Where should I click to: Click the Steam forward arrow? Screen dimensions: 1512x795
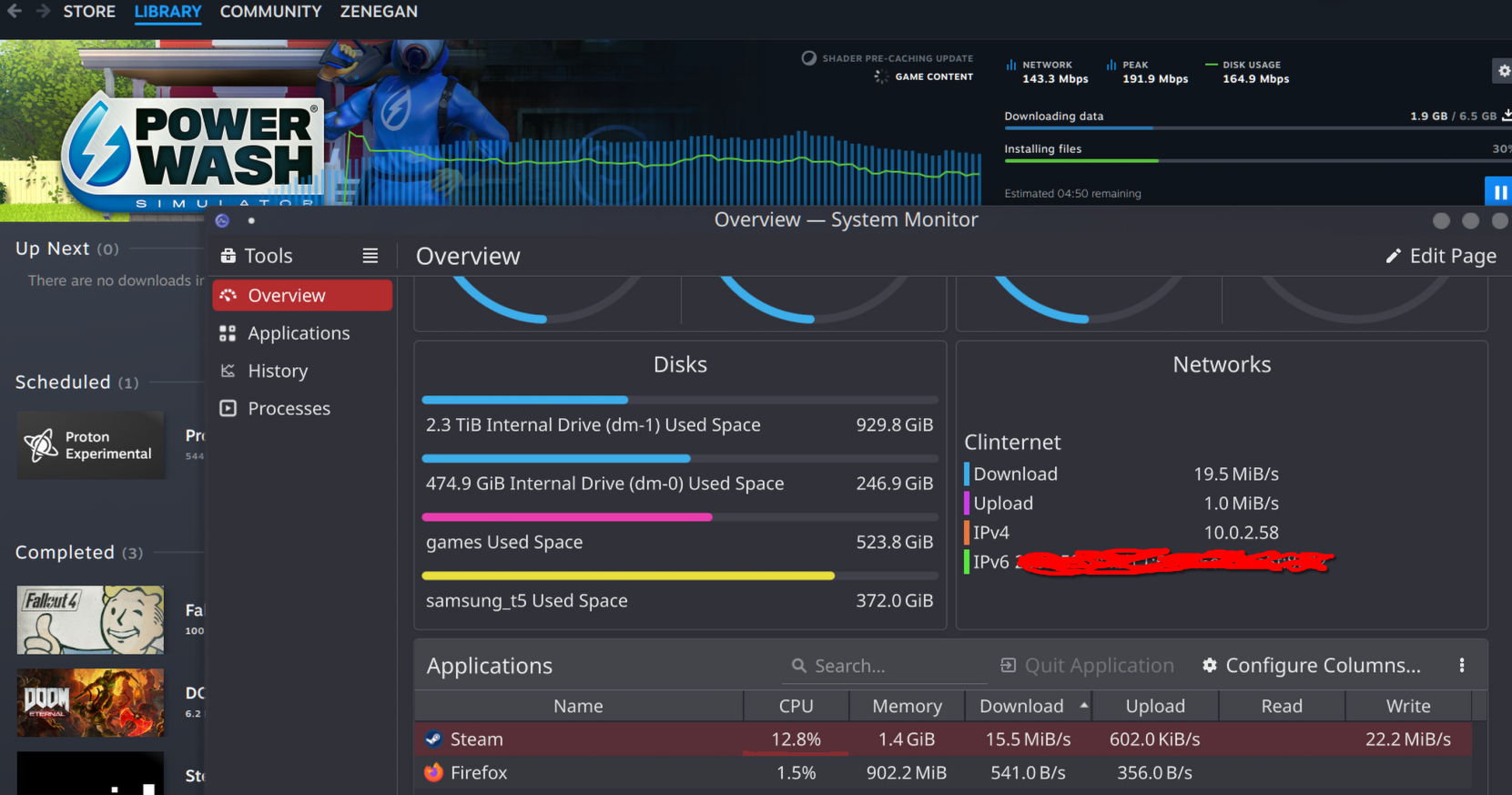[x=43, y=12]
